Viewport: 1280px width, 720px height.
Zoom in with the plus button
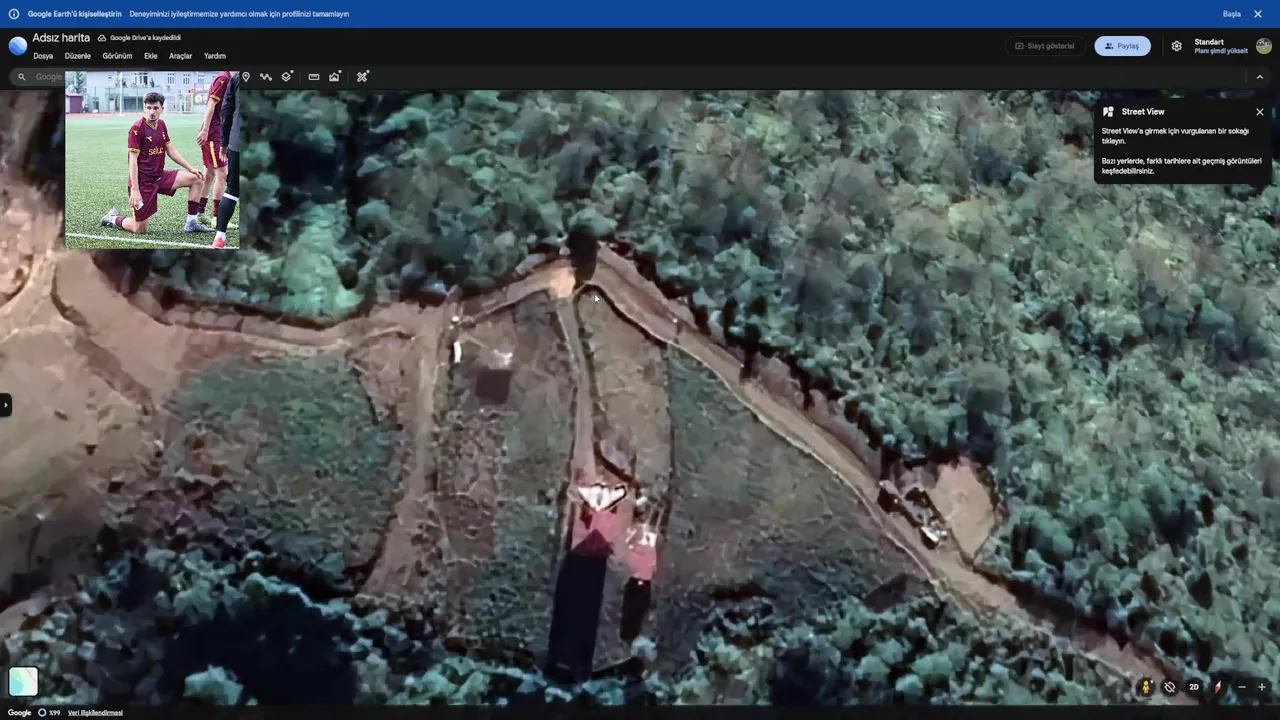pos(1262,687)
